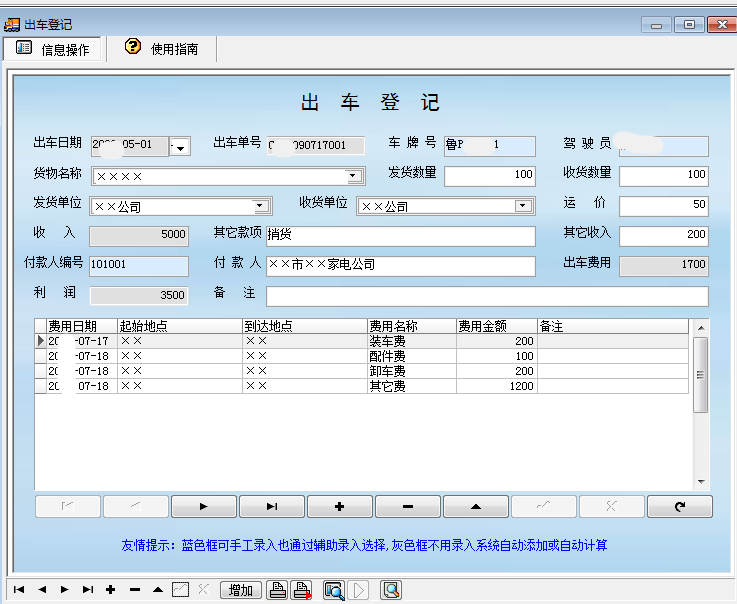Click 其它收入 field showing 200
This screenshot has height=604, width=737.
pyautogui.click(x=664, y=235)
